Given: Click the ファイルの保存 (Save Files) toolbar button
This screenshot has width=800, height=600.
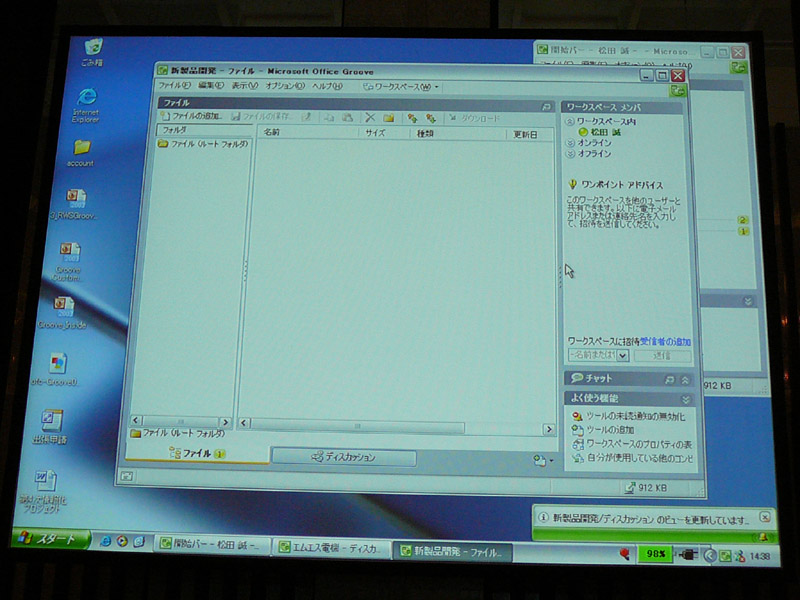Looking at the screenshot, I should (261, 117).
